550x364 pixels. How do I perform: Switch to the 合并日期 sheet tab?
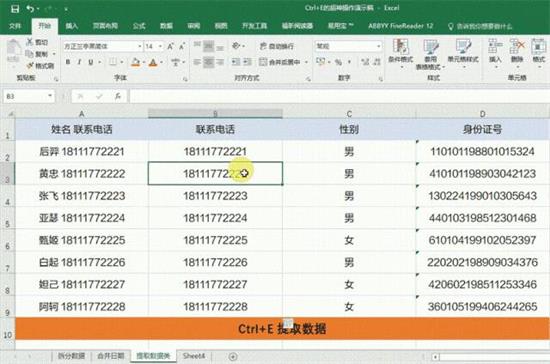pos(110,356)
